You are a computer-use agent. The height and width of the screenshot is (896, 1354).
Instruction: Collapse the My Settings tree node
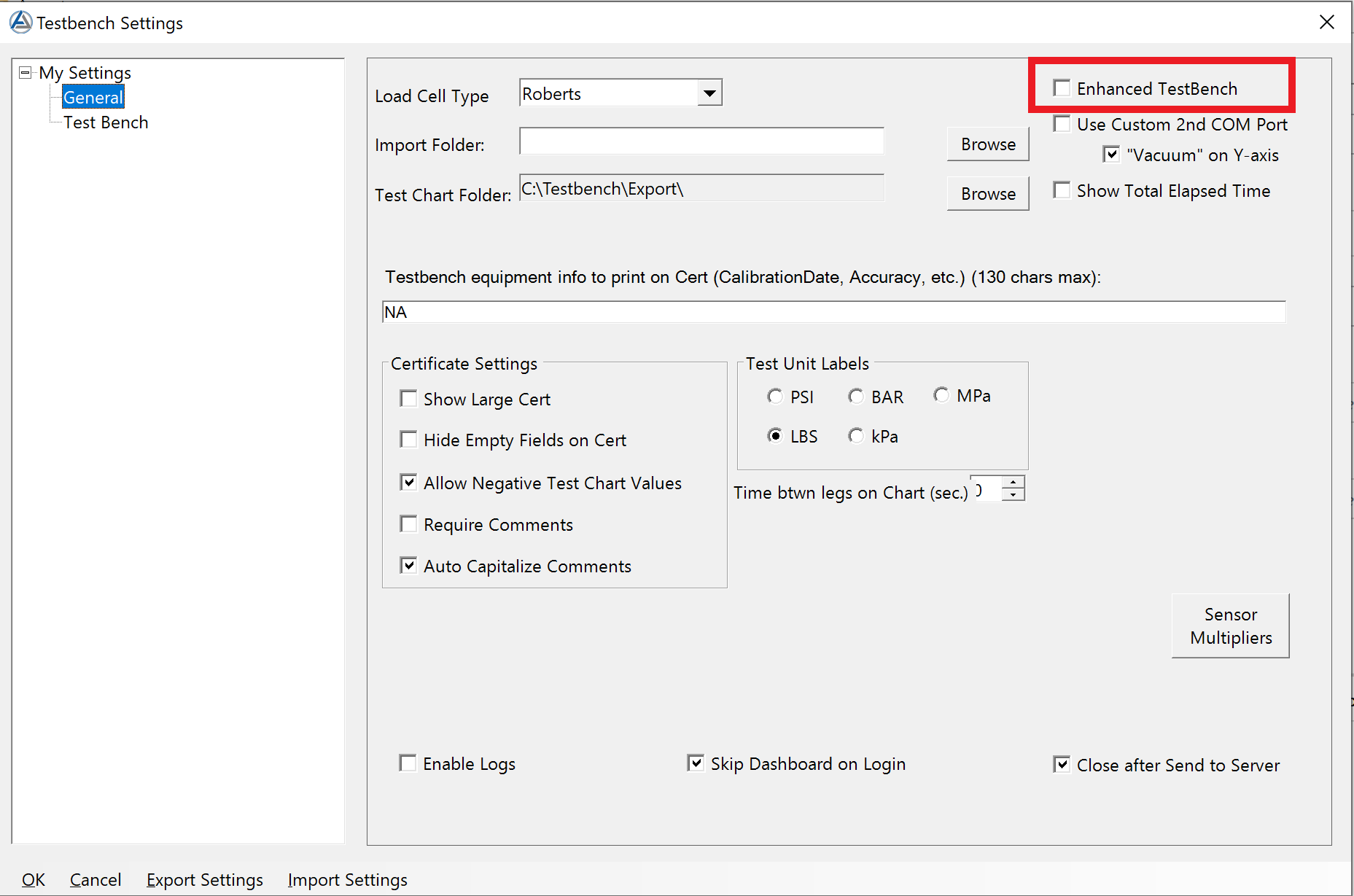tap(26, 72)
